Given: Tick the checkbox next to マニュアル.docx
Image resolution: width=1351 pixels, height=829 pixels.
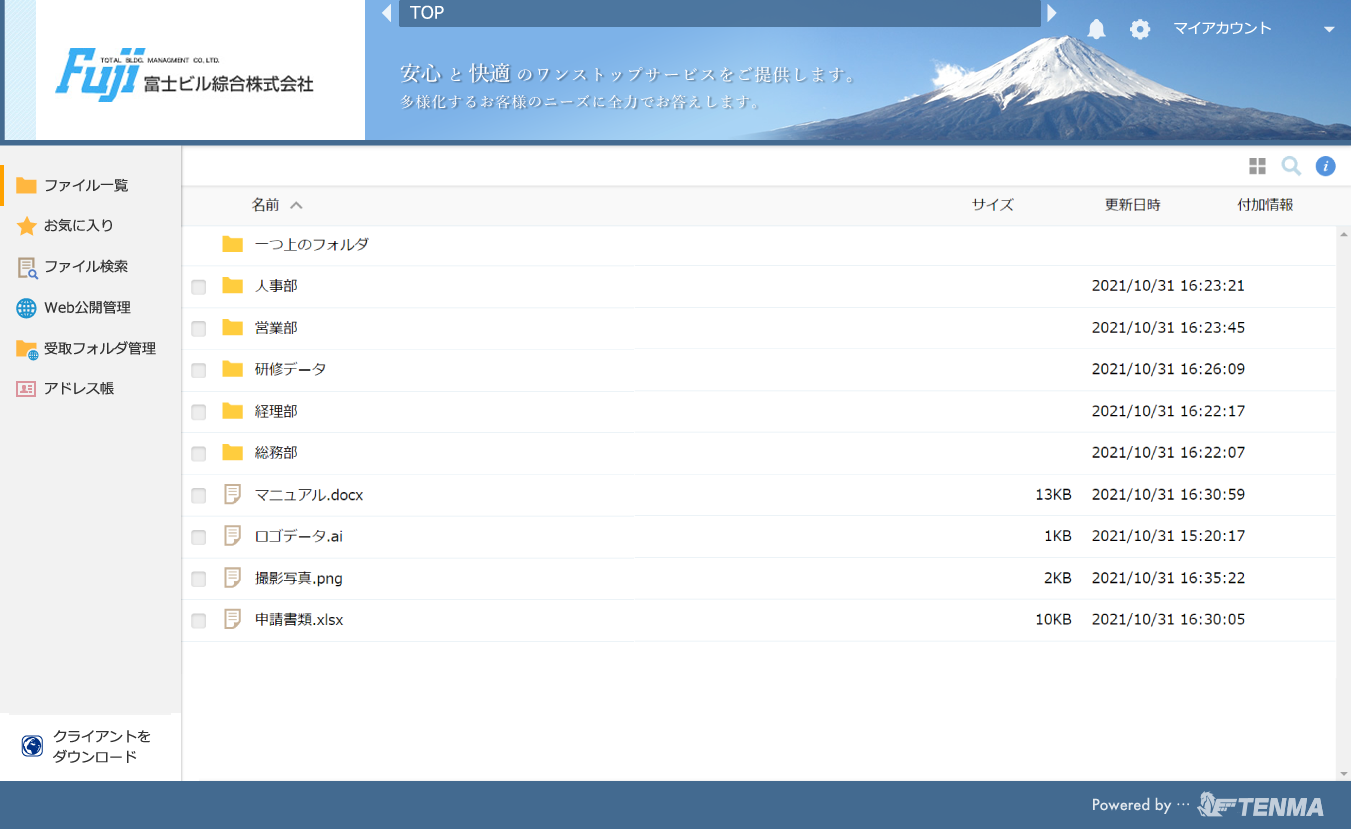Looking at the screenshot, I should [199, 496].
